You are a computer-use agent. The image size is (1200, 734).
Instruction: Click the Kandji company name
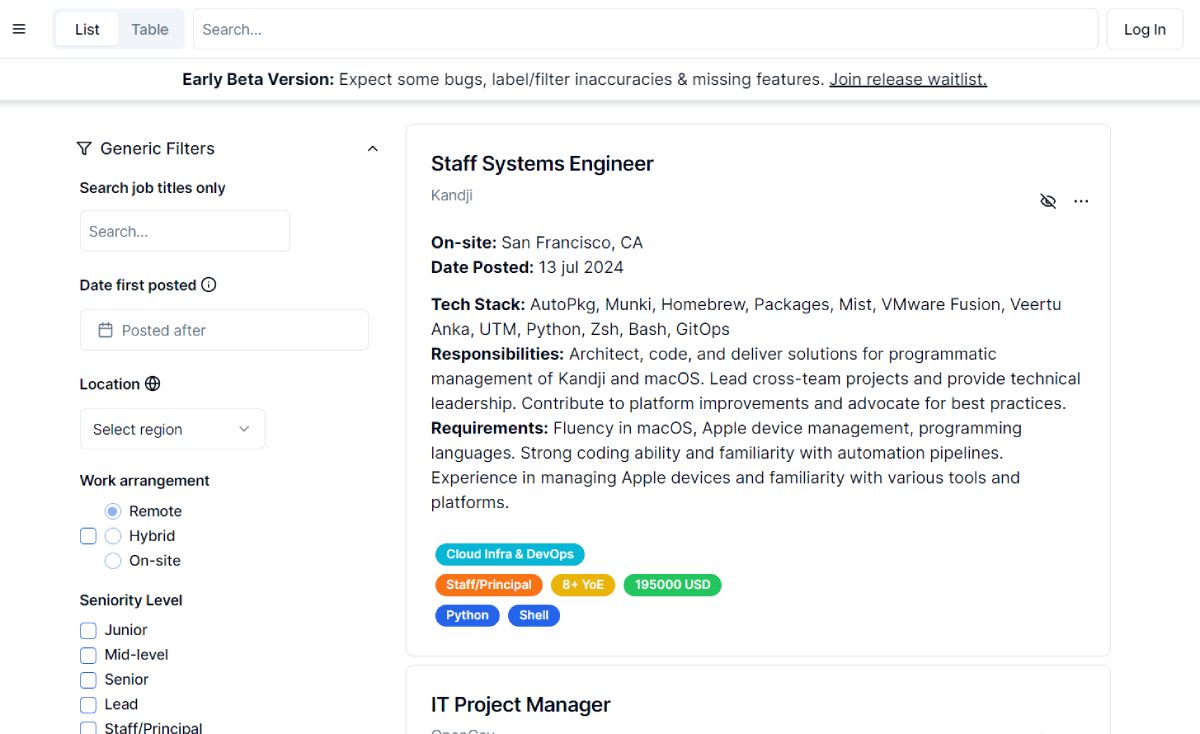452,195
